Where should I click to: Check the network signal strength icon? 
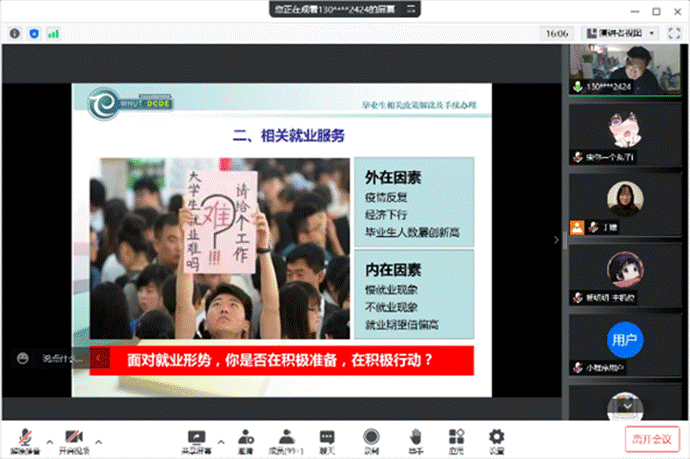tap(53, 33)
